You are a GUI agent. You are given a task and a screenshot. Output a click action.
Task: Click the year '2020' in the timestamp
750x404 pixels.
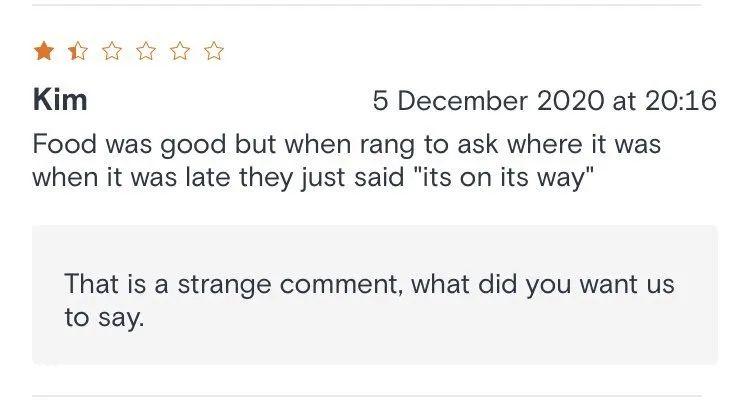coord(570,101)
